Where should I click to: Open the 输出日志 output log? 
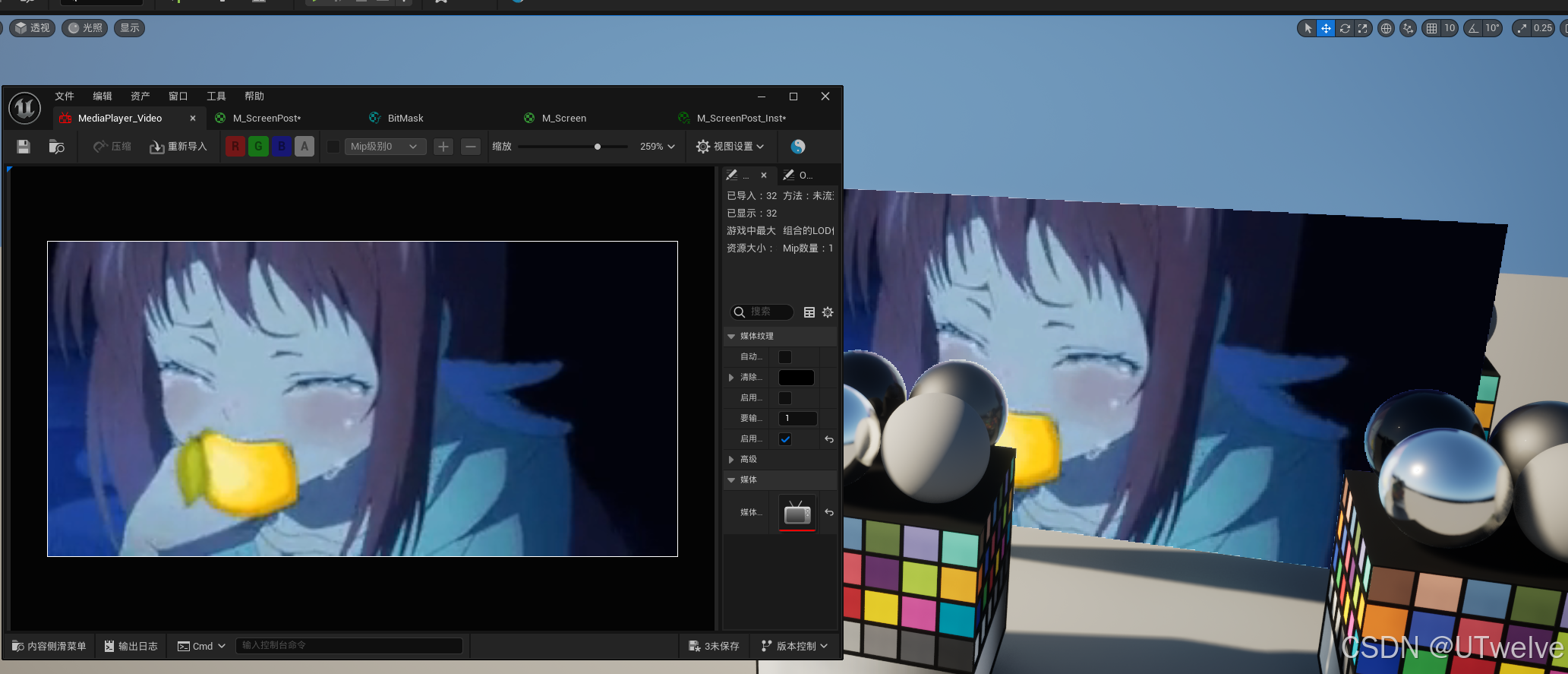coord(131,646)
